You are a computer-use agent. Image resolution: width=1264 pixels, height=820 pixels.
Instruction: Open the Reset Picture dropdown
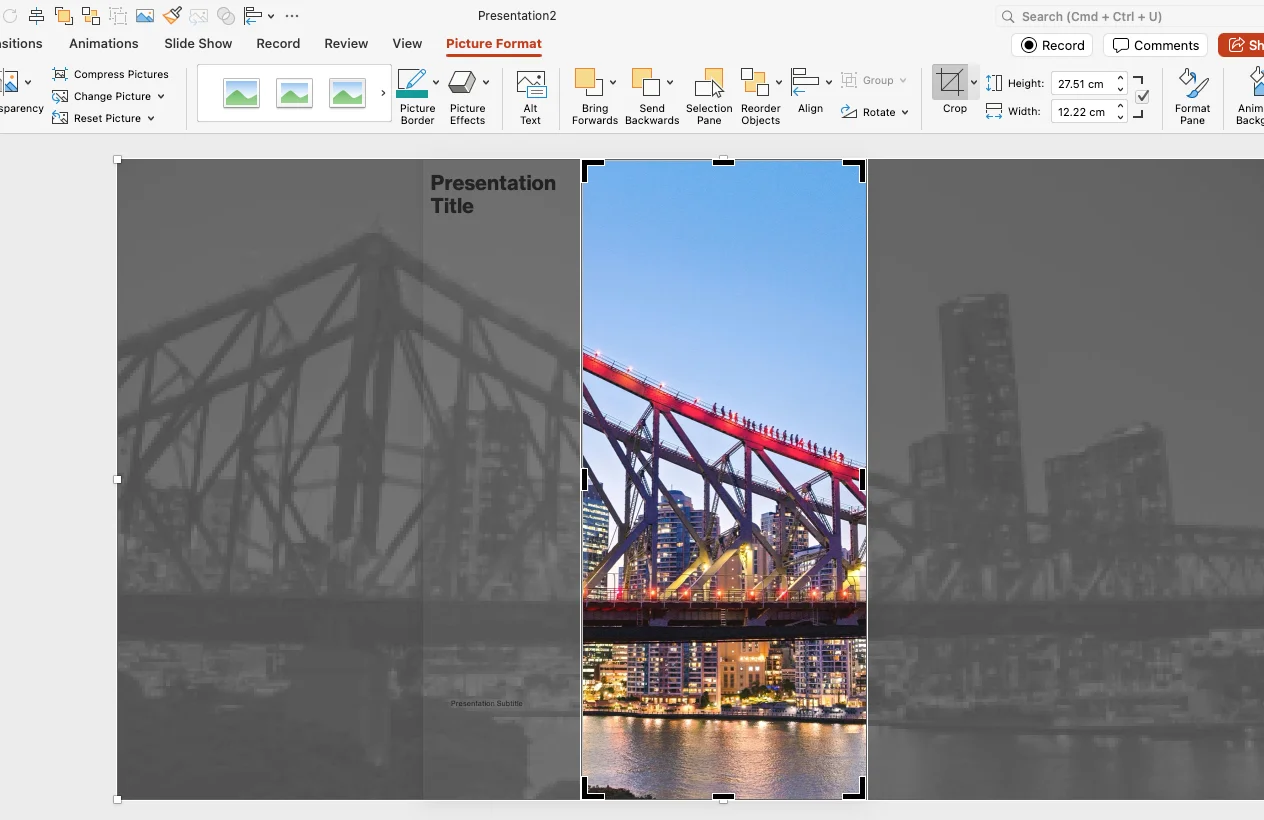click(104, 118)
